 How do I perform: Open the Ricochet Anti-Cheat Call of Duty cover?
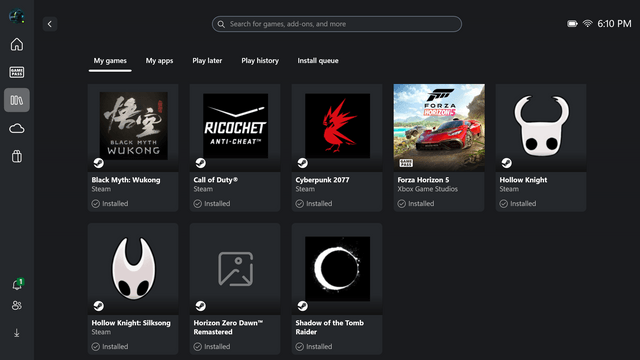click(236, 126)
